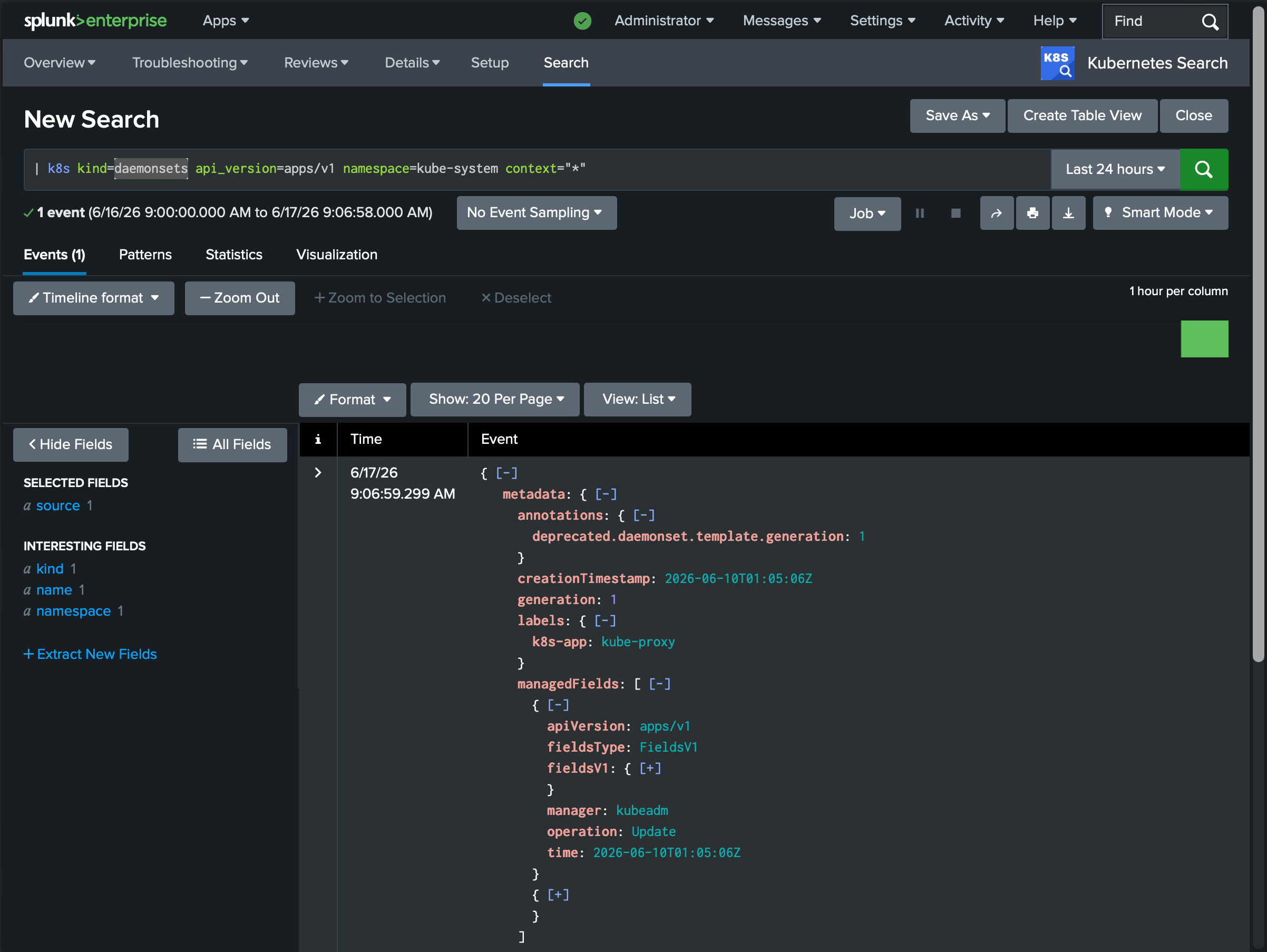Click the namespace interesting field
Screen dimensions: 1267x952
(73, 611)
